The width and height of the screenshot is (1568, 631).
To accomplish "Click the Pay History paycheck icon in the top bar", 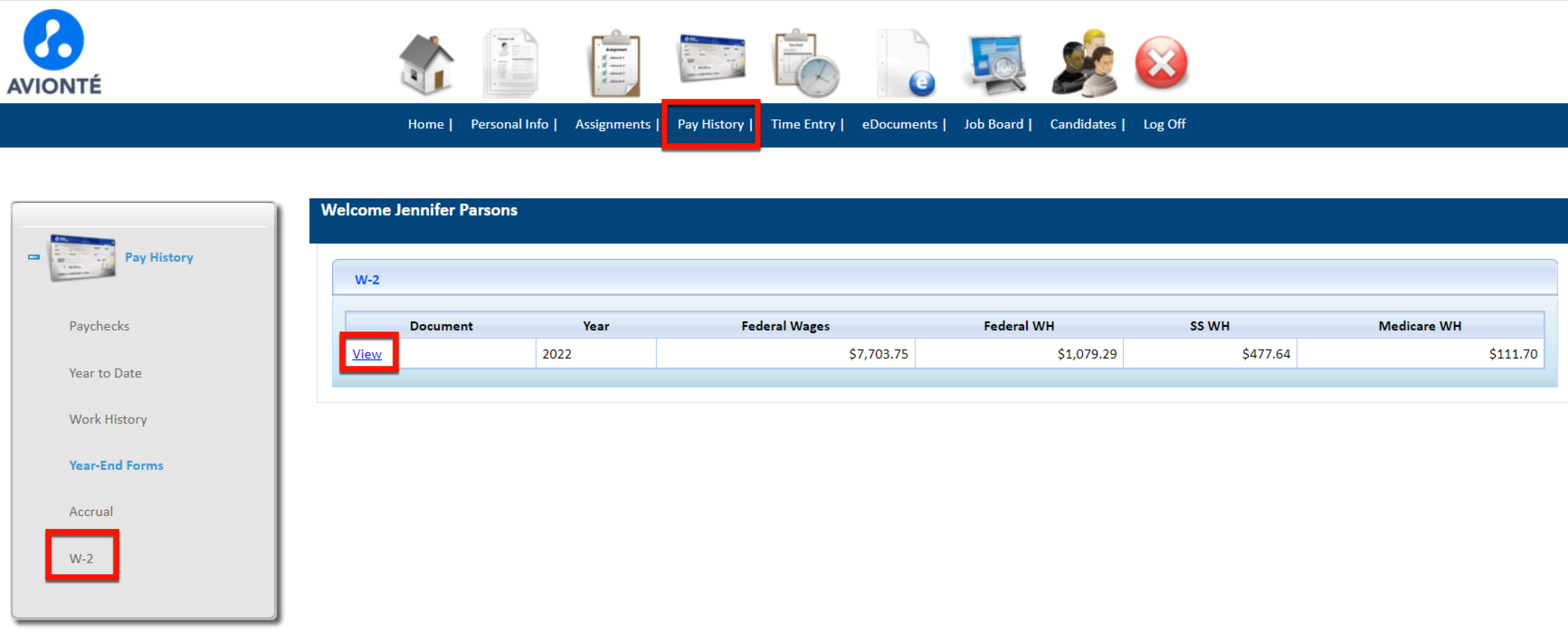I will 712,58.
